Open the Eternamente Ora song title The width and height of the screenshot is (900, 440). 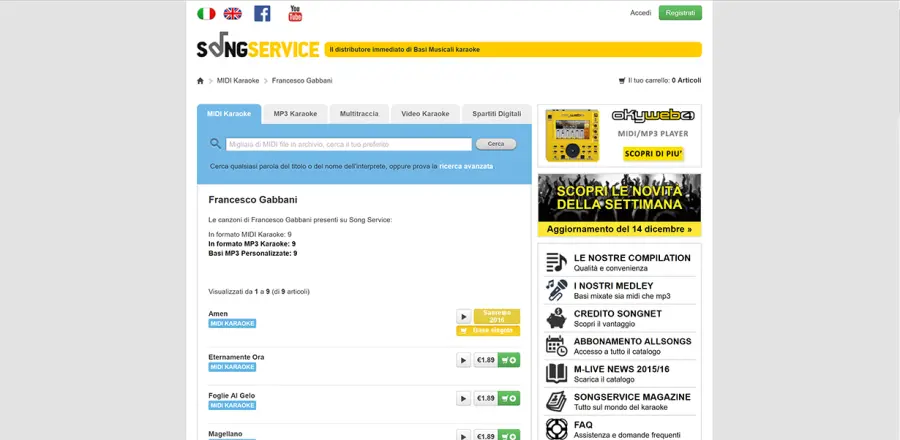236,357
